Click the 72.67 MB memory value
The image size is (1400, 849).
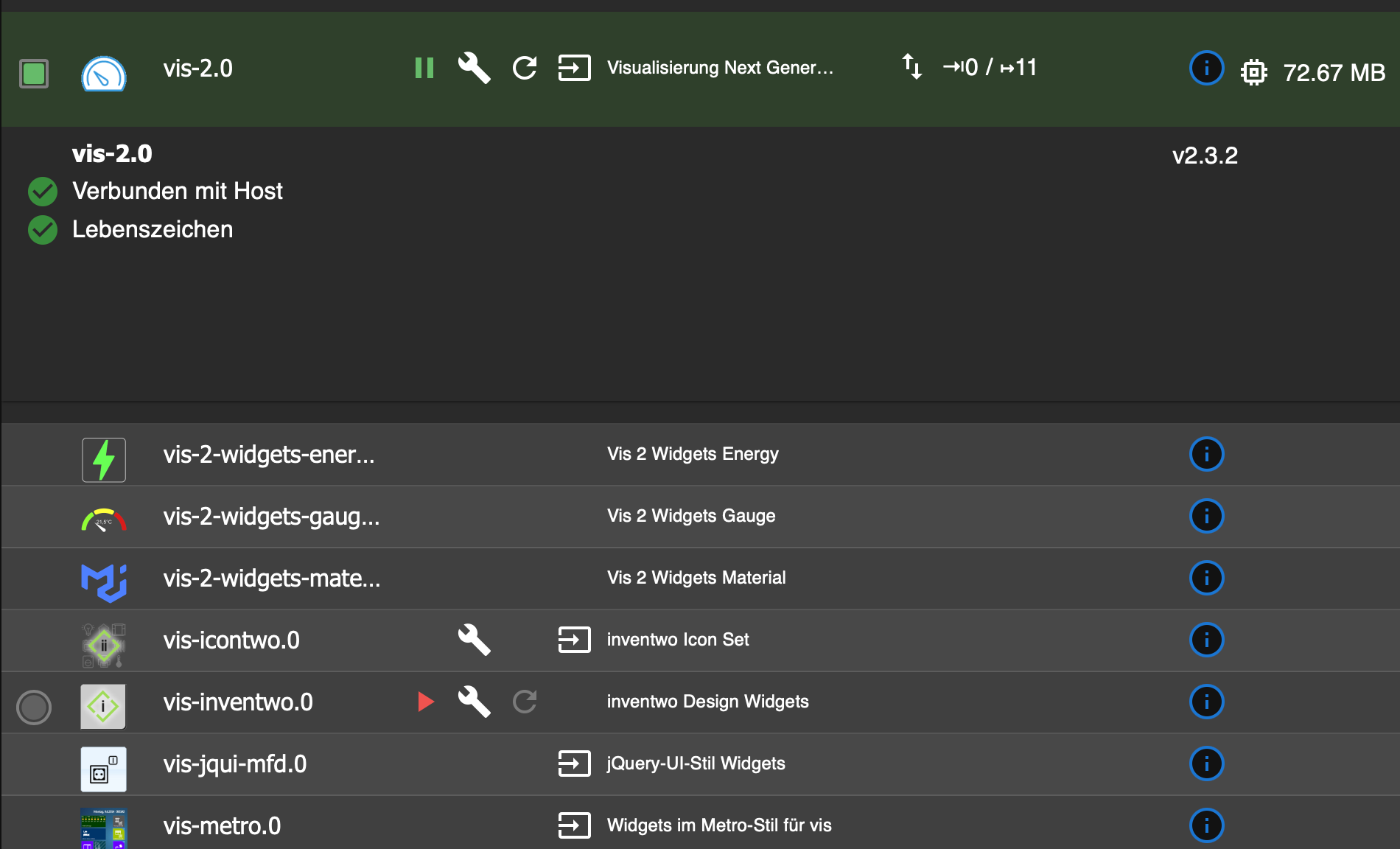pyautogui.click(x=1334, y=73)
